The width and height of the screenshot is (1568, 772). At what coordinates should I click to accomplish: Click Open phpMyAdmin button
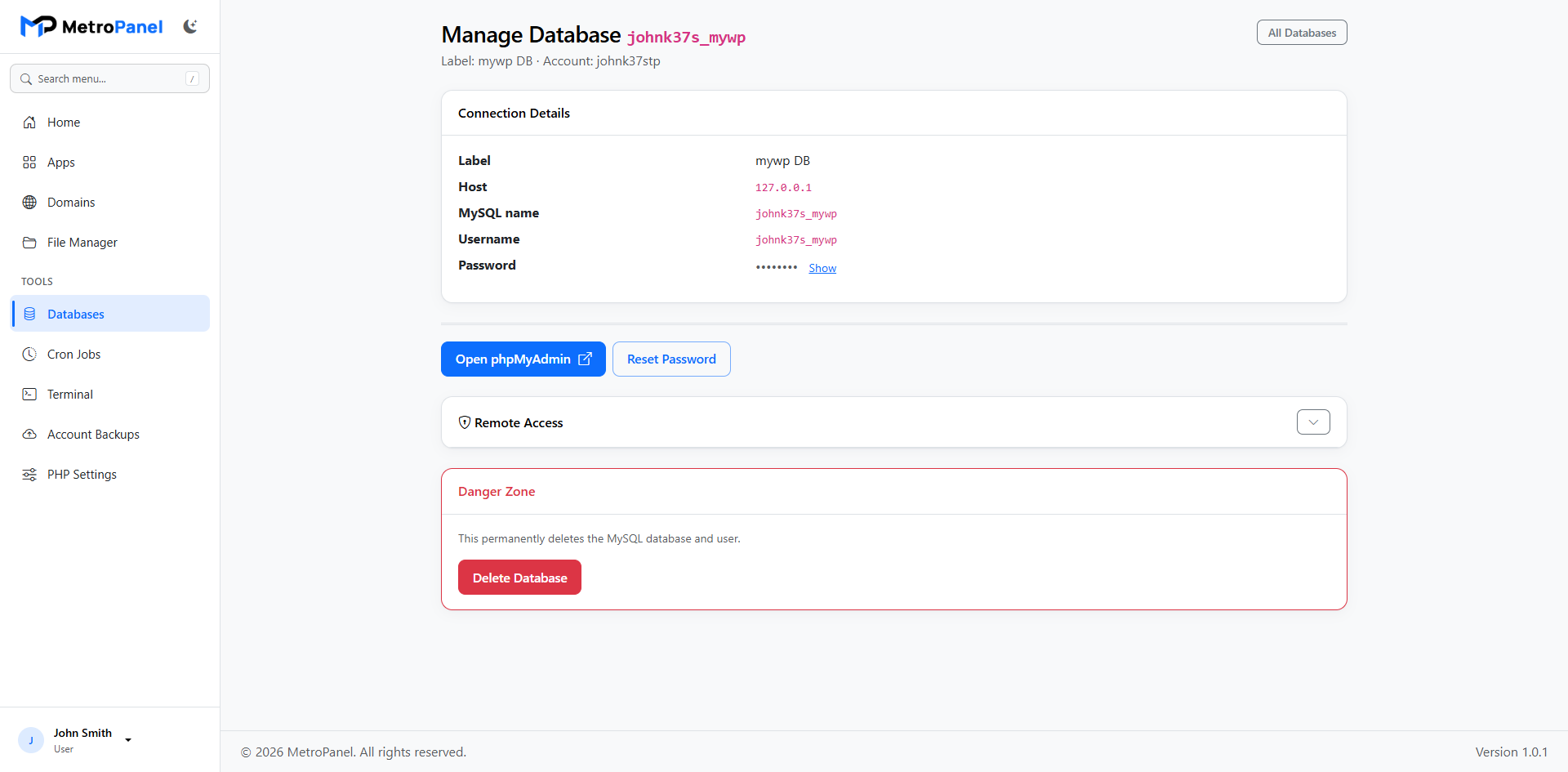(x=523, y=359)
